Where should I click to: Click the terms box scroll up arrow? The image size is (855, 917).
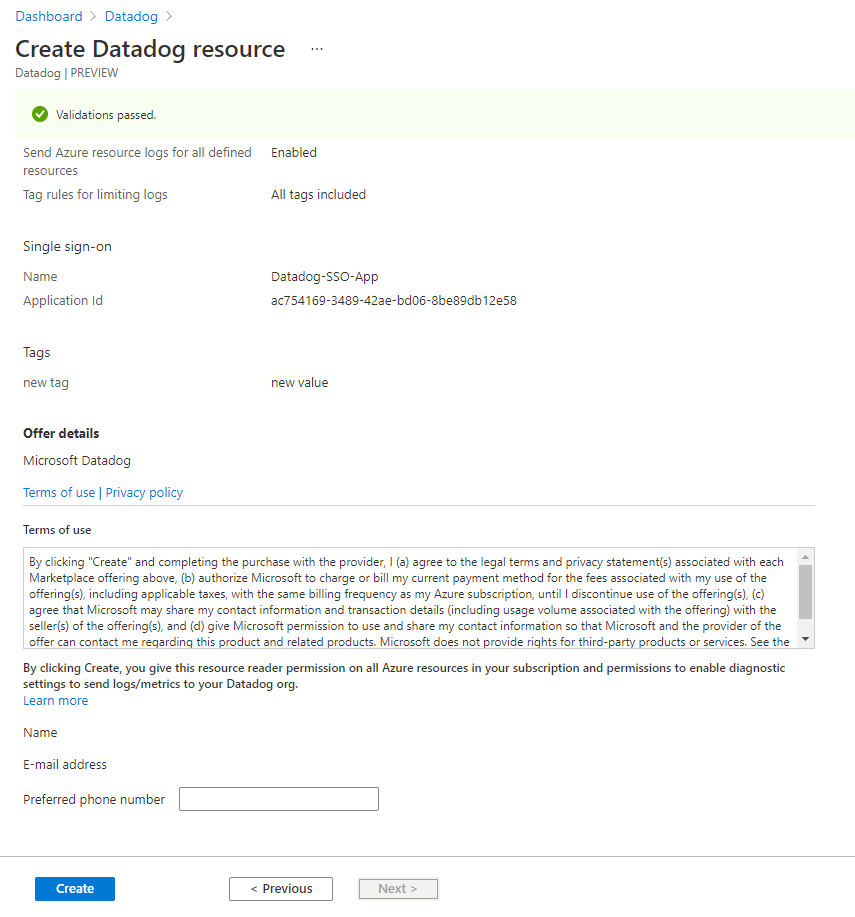point(805,556)
